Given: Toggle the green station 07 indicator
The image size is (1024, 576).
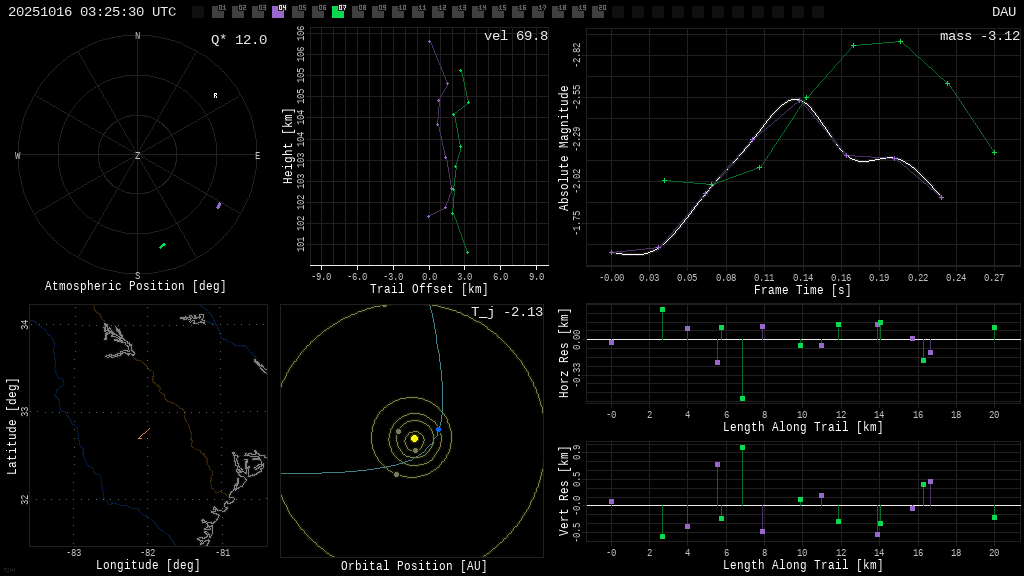Looking at the screenshot, I should [x=338, y=12].
